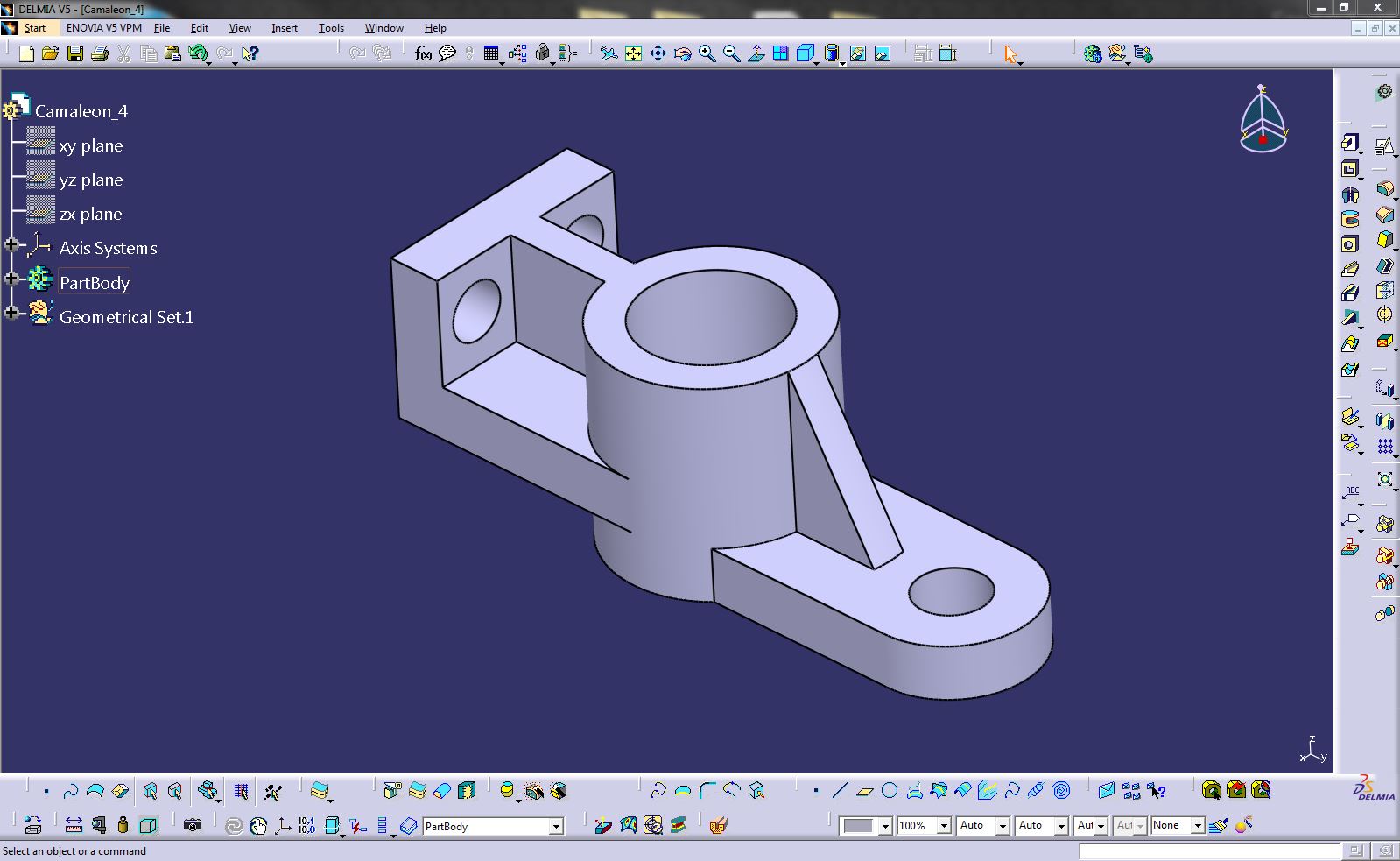Start the Hole feature tool
This screenshot has height=861, width=1400.
click(1350, 244)
